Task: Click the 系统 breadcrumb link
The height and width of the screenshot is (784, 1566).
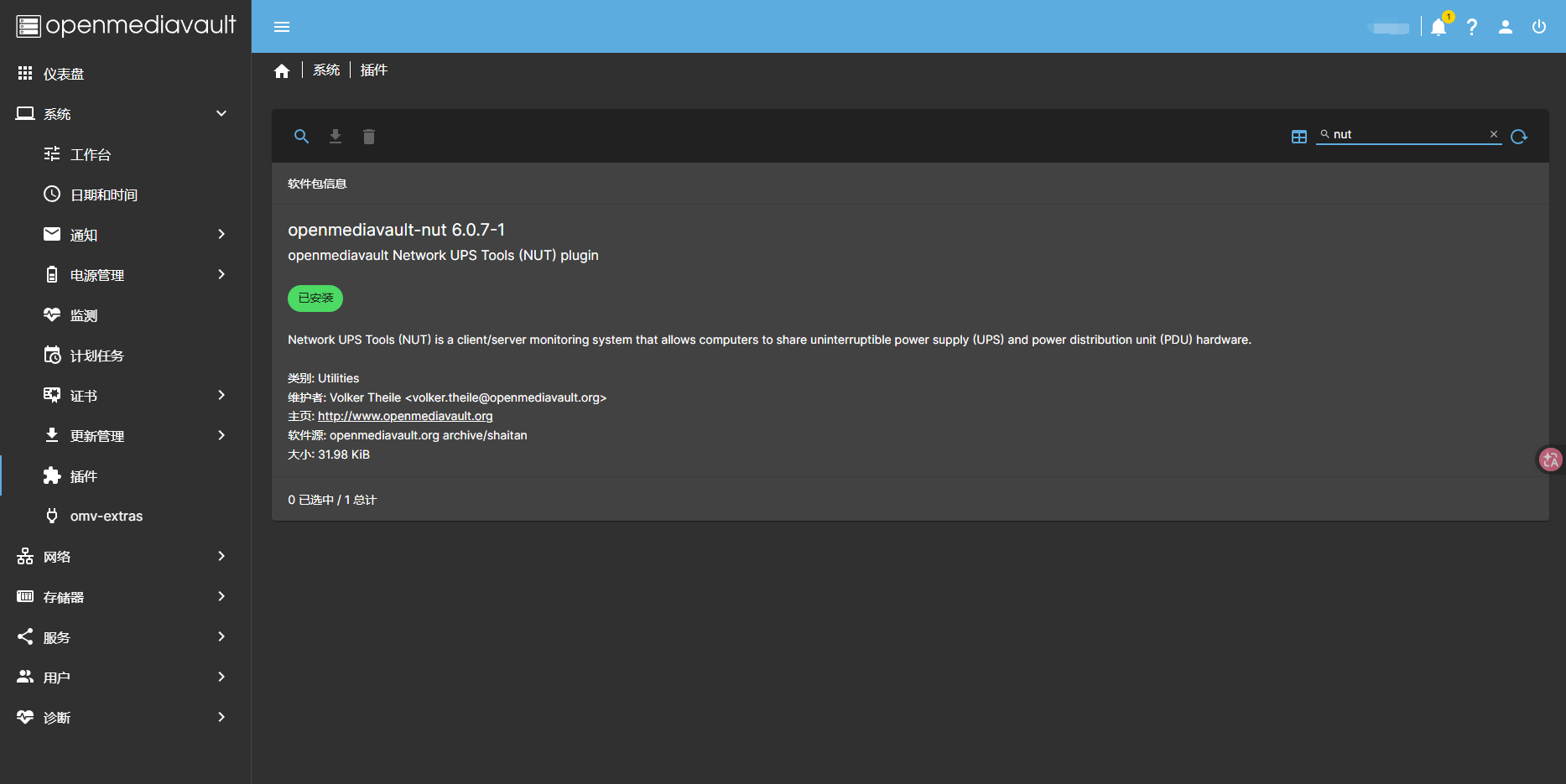Action: (326, 70)
